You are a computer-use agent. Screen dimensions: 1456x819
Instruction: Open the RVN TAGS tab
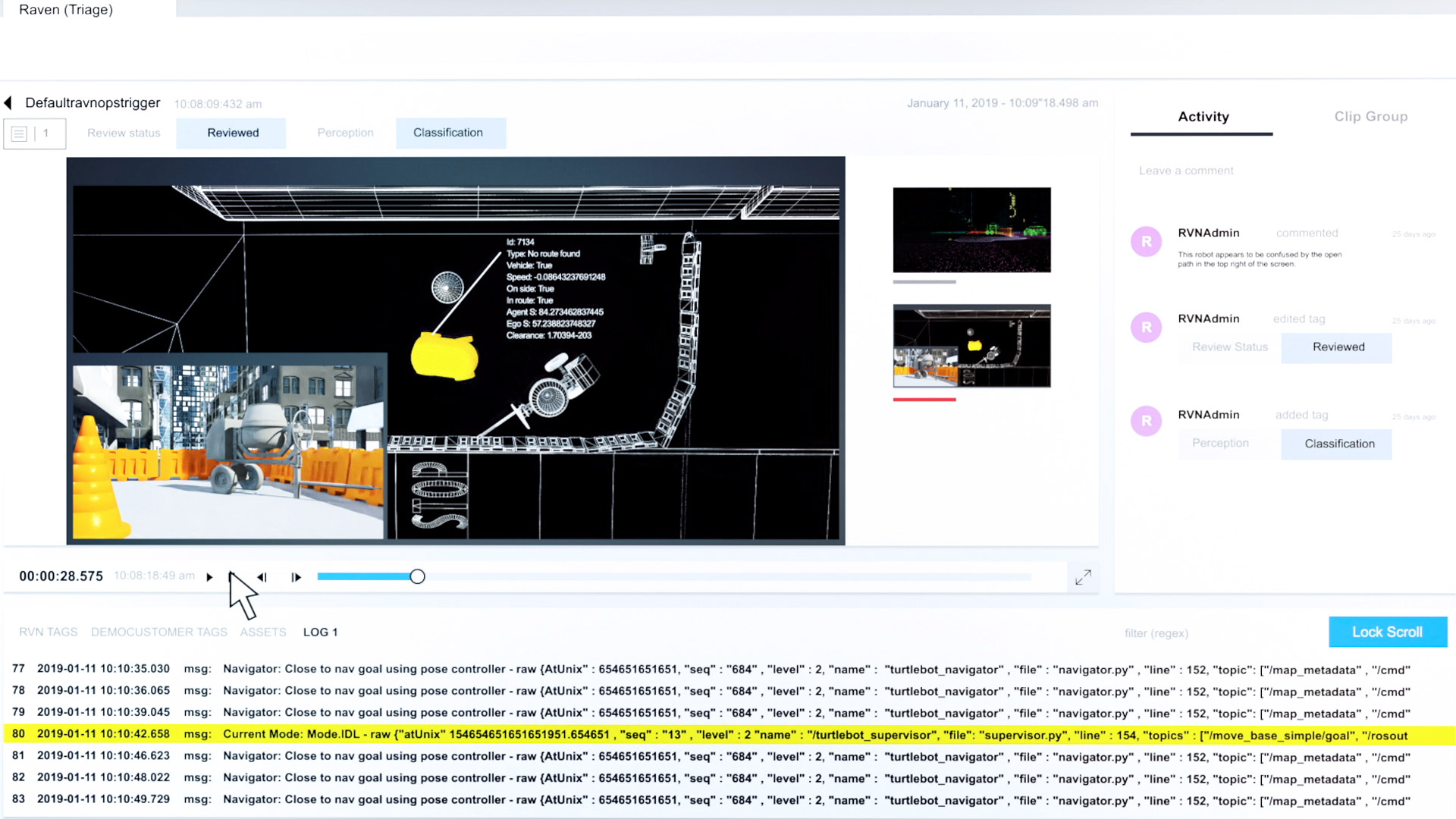(x=49, y=632)
